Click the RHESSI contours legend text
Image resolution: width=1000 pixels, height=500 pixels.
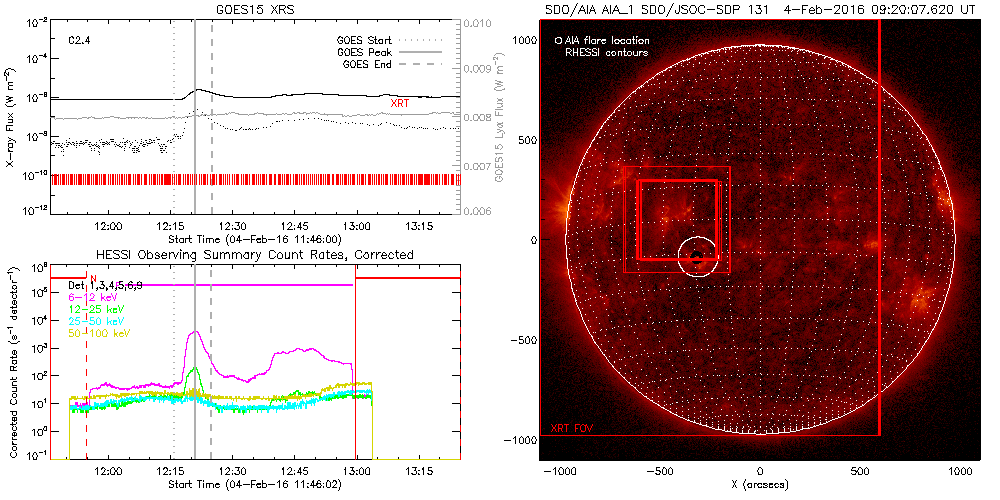(x=607, y=52)
